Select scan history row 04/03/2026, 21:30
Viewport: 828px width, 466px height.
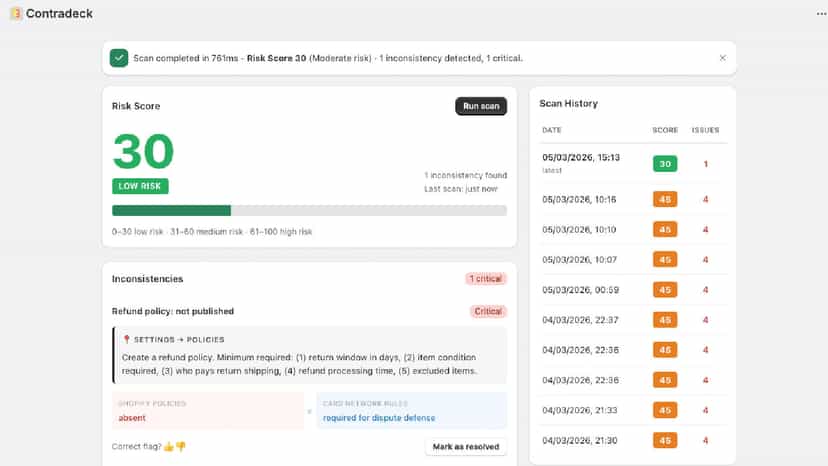pos(633,440)
